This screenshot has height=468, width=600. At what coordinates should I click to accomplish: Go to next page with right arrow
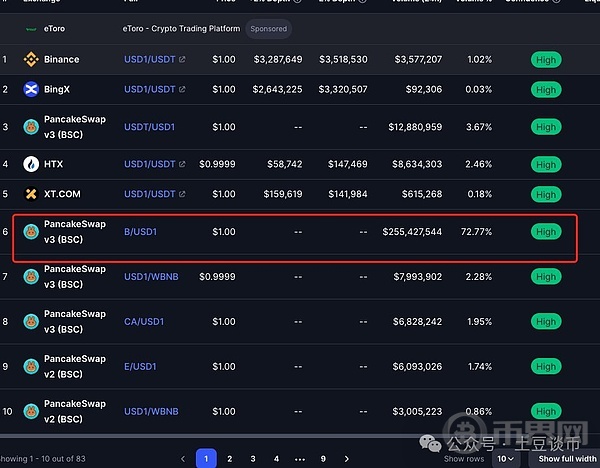point(347,458)
